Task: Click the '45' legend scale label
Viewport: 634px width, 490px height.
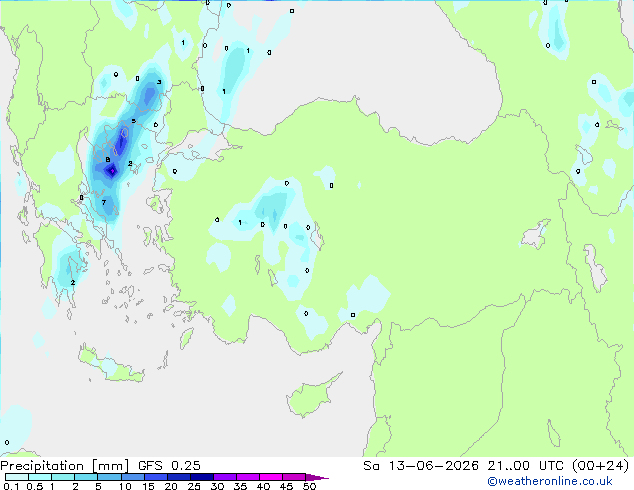Action: [286, 486]
